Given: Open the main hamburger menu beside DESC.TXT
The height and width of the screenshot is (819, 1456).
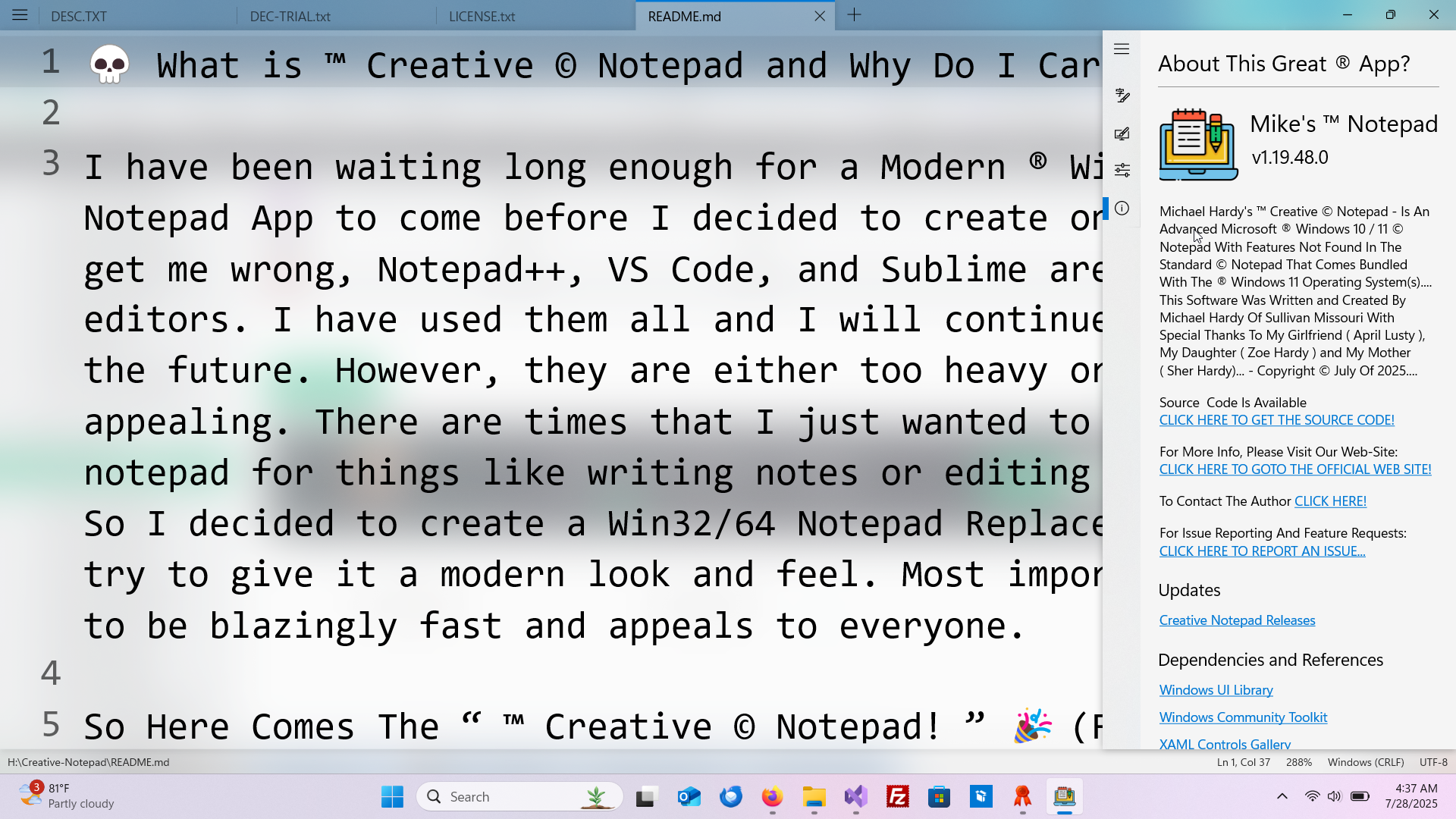Looking at the screenshot, I should [20, 15].
